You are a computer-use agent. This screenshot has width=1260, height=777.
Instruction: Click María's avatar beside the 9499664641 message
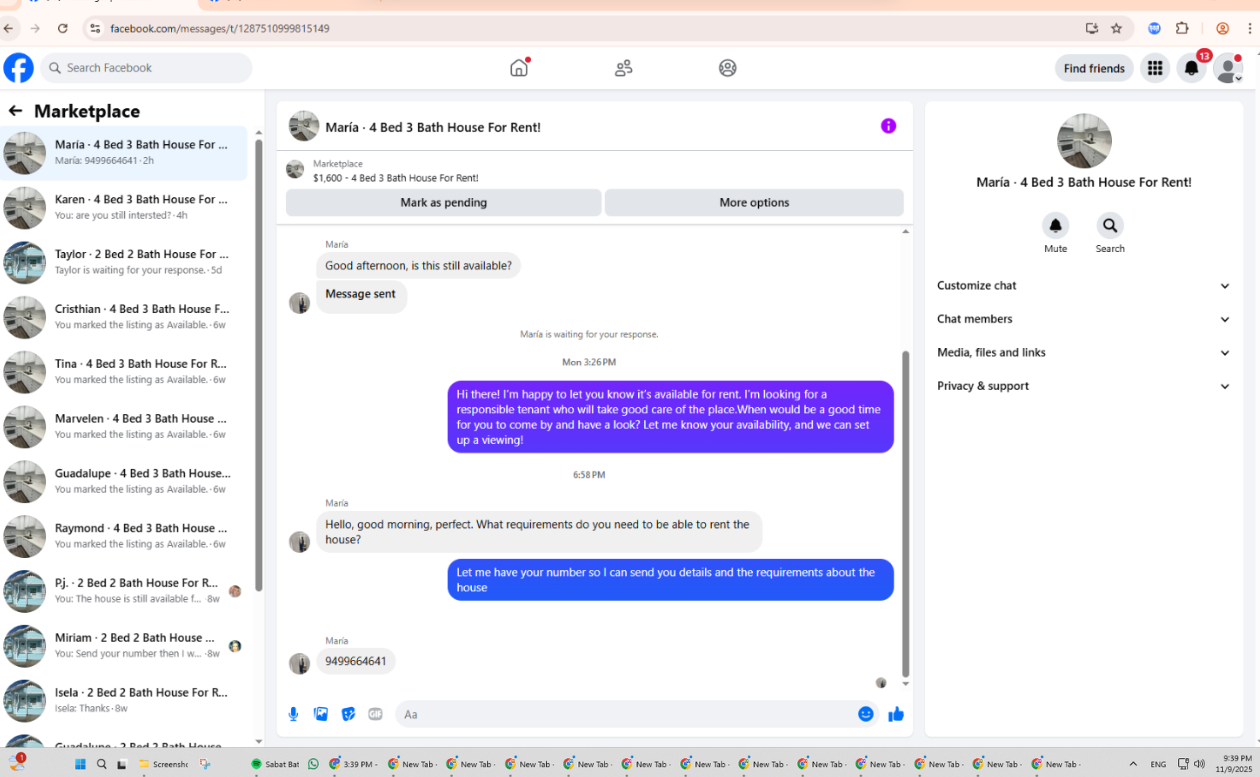pyautogui.click(x=299, y=663)
